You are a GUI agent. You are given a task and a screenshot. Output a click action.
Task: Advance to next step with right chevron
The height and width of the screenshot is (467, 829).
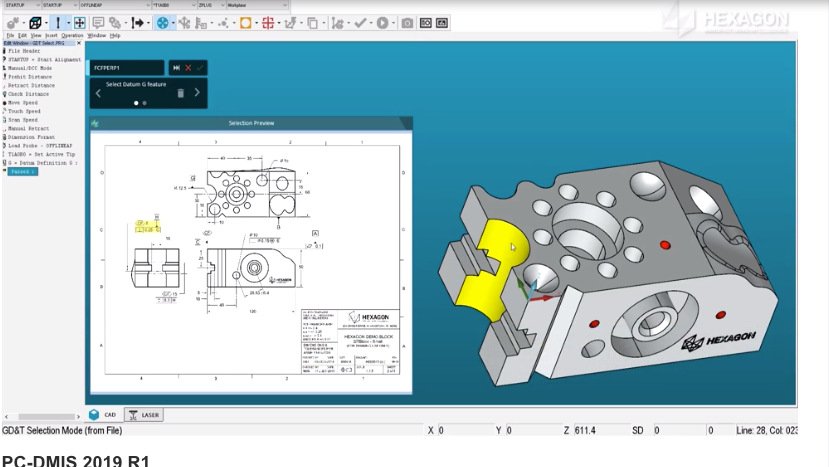197,93
